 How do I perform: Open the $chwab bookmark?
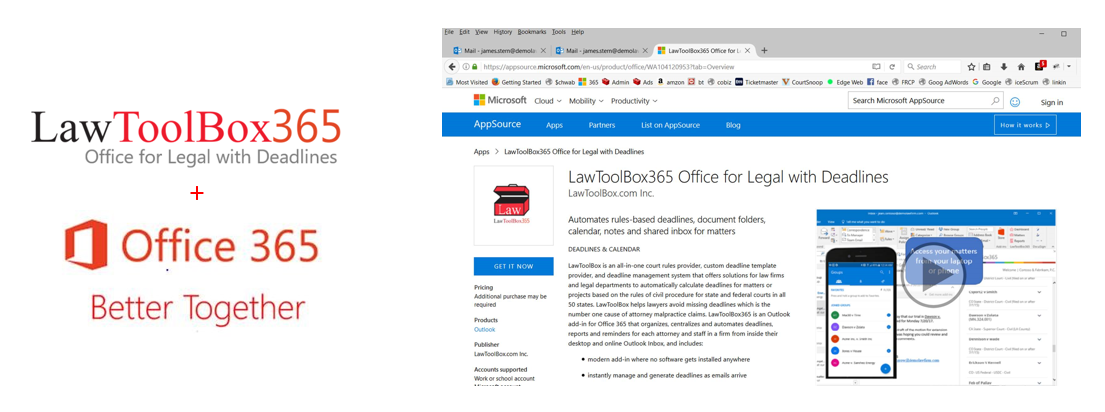[560, 82]
